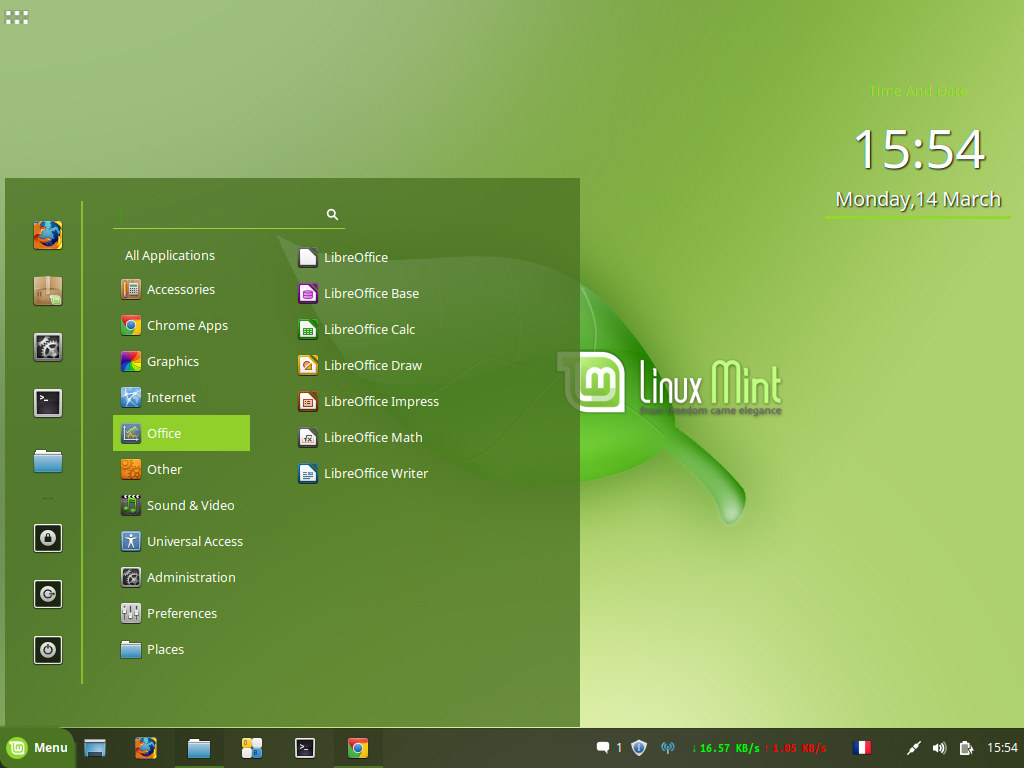
Task: Open the Accessories category
Action: point(182,289)
